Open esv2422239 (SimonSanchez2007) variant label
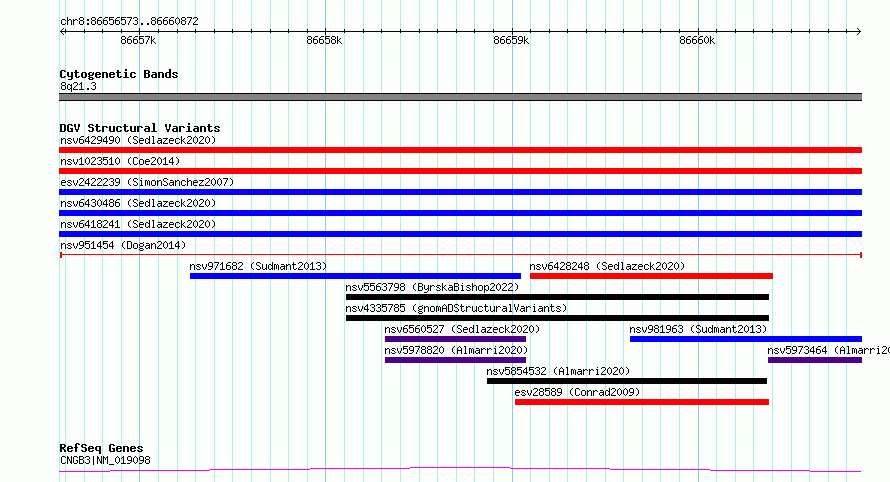This screenshot has width=890, height=482. point(147,182)
